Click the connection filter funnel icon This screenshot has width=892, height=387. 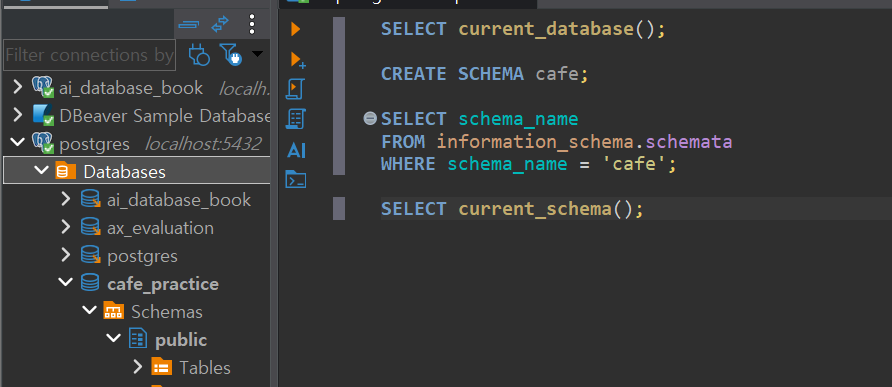[231, 54]
